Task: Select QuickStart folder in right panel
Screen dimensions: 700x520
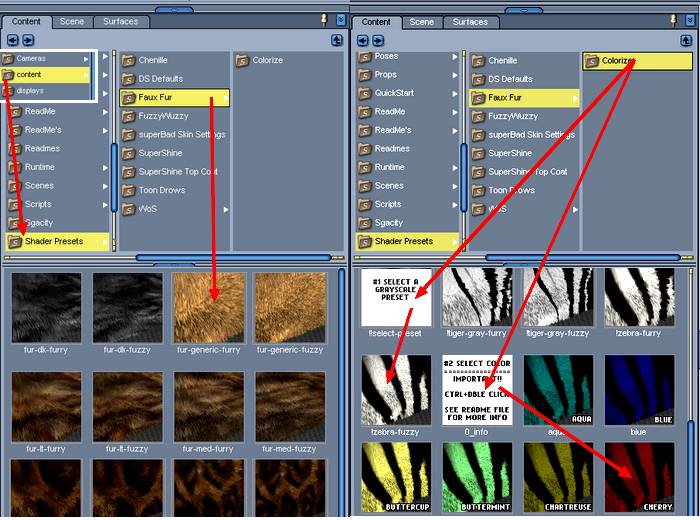Action: coord(407,93)
